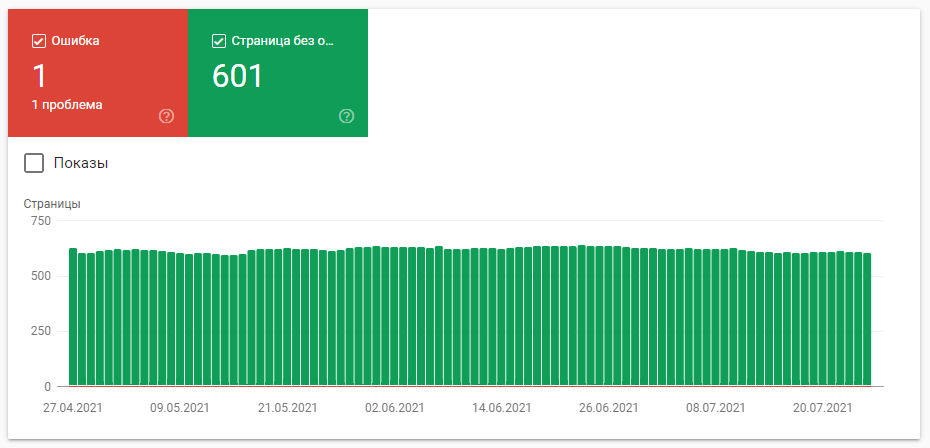Image resolution: width=930 pixels, height=448 pixels.
Task: Click the help icon in the red Ошибка card
Action: pos(166,116)
